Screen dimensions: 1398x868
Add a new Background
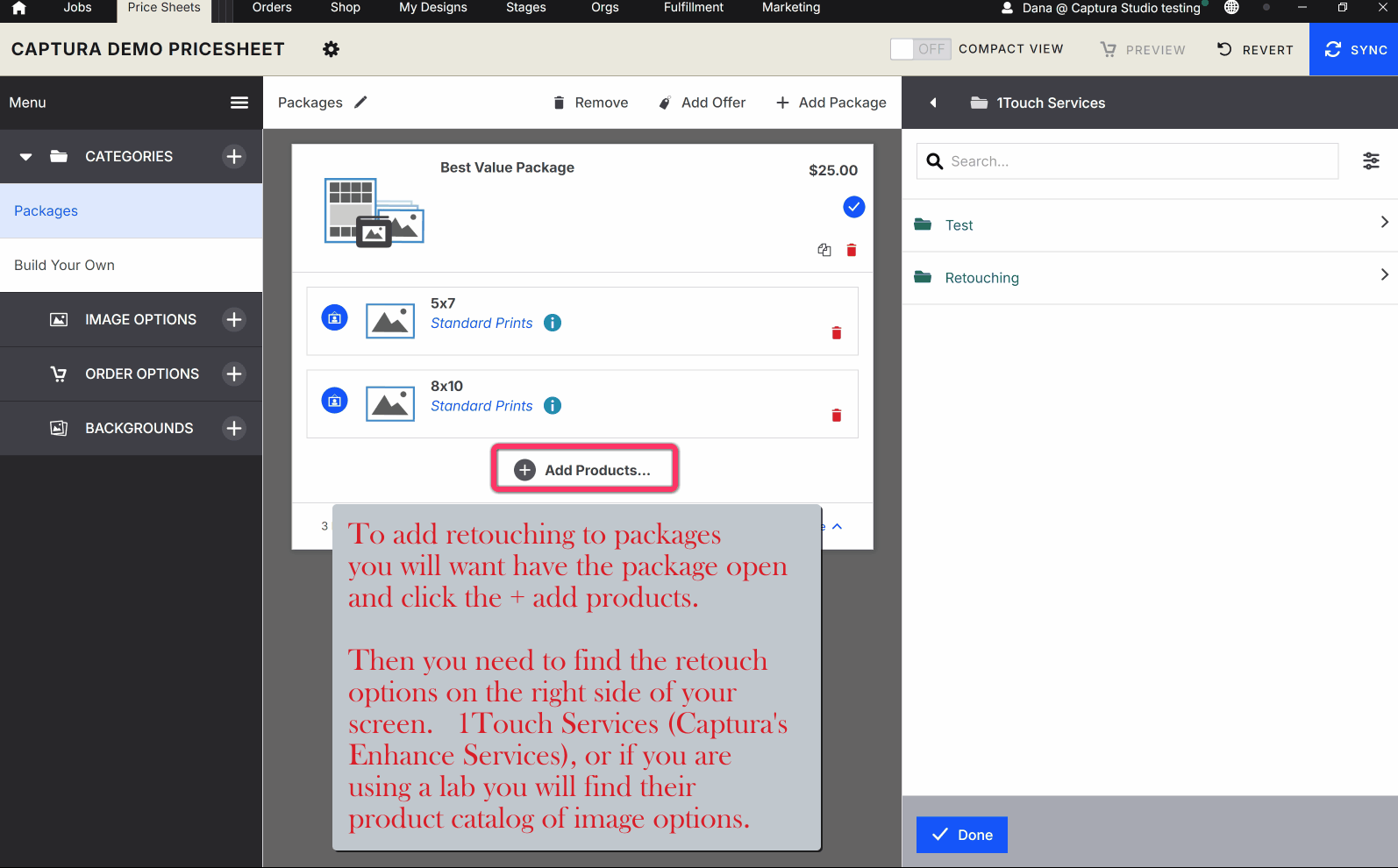click(234, 429)
